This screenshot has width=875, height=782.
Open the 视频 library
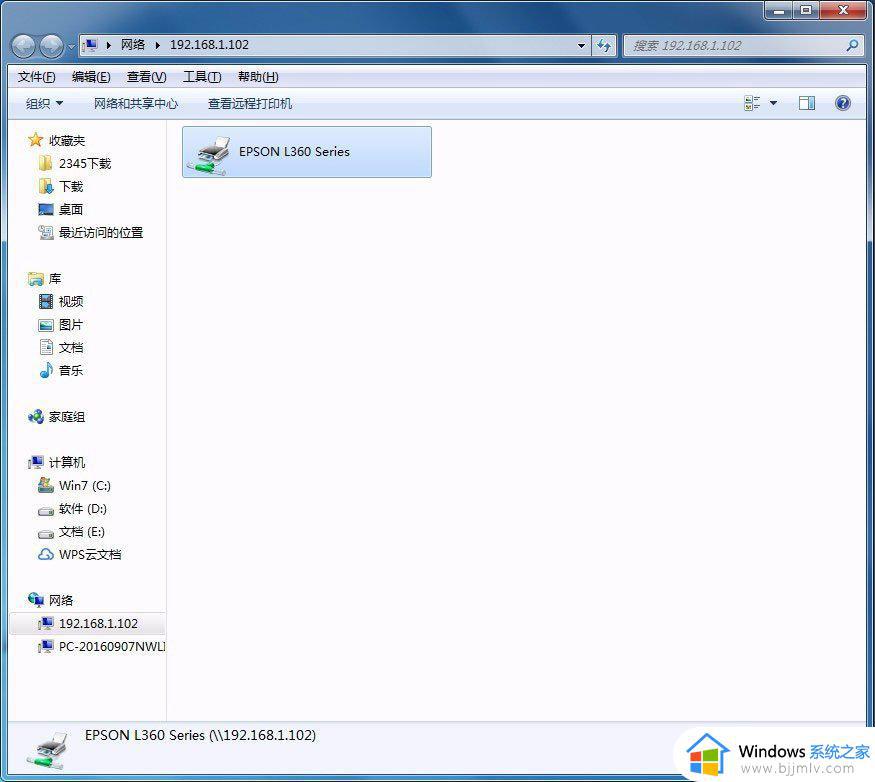(x=71, y=301)
